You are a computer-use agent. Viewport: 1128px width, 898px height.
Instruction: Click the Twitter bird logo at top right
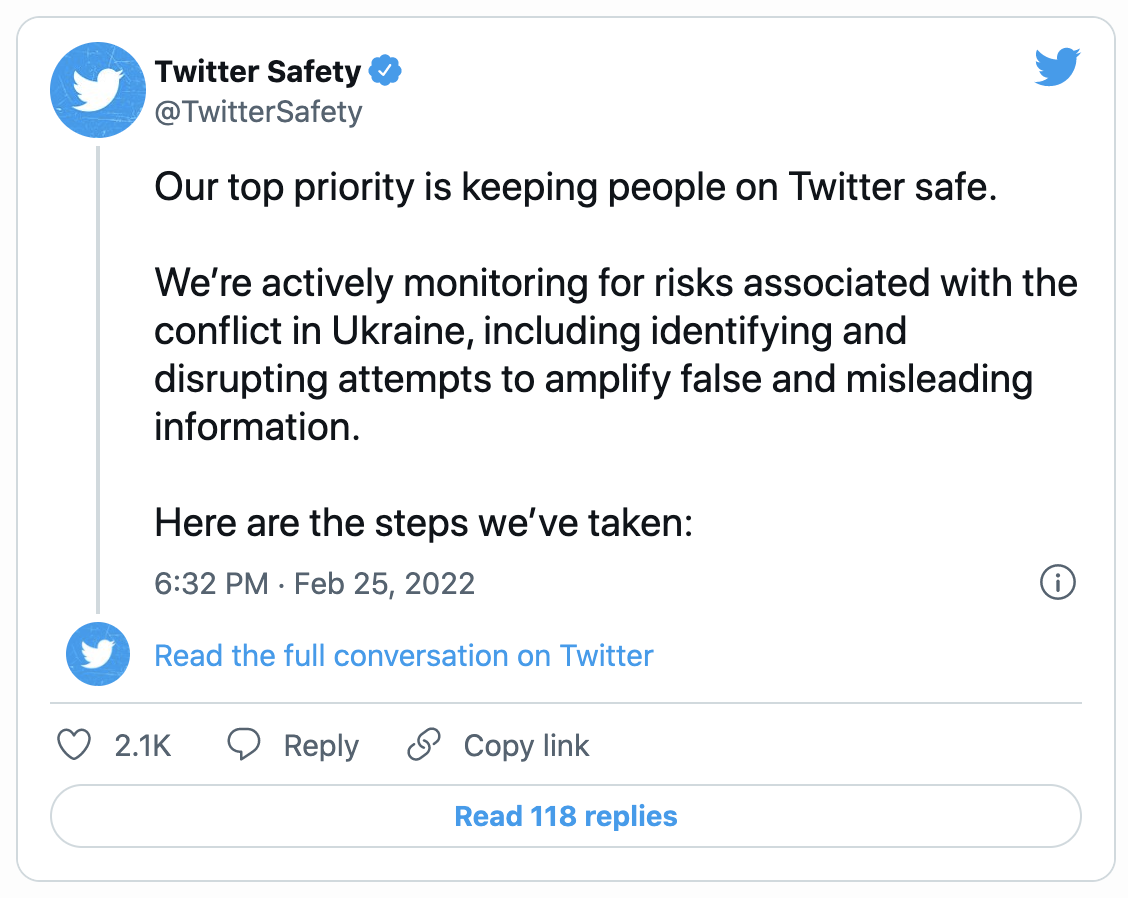click(x=1057, y=67)
